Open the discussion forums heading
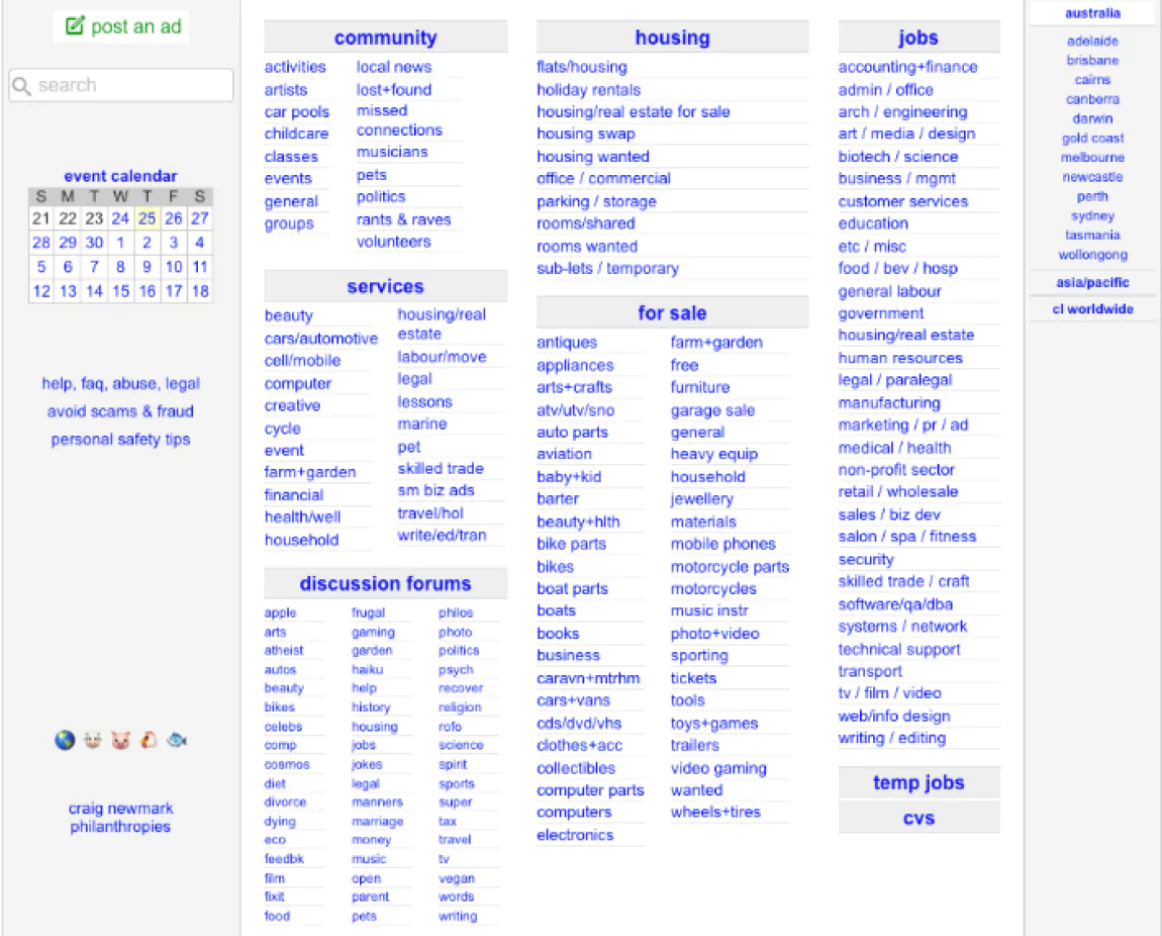 click(x=385, y=584)
